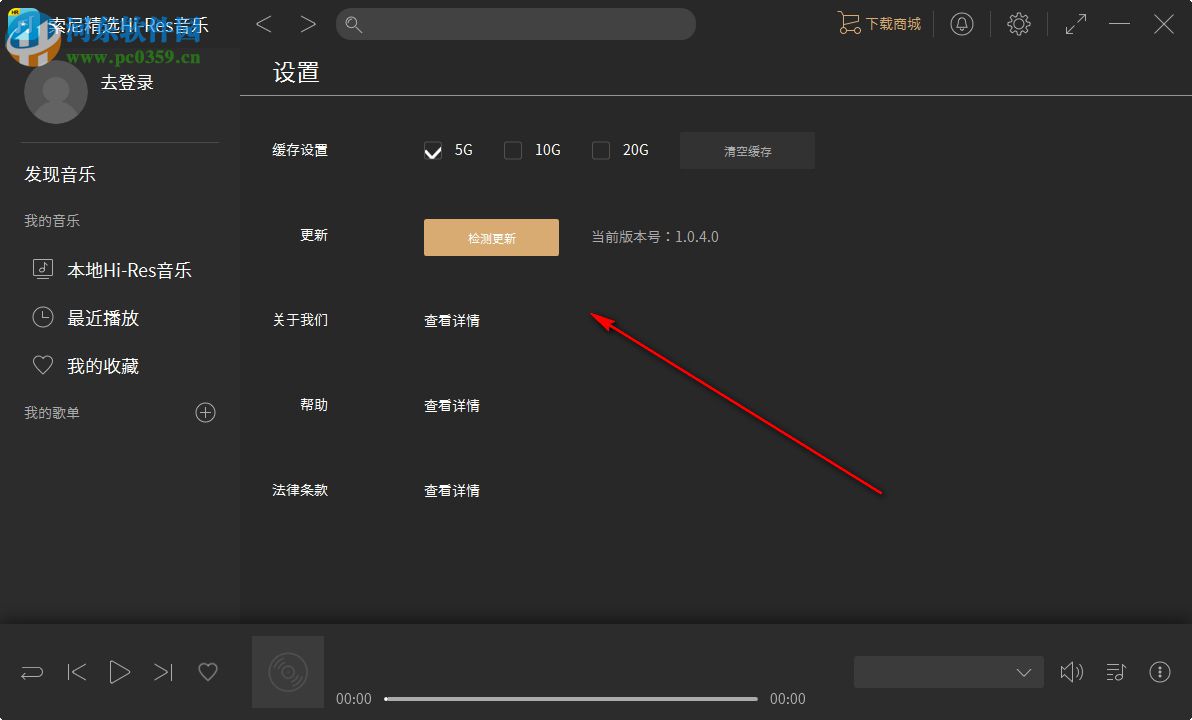Open the notification bell

962,24
